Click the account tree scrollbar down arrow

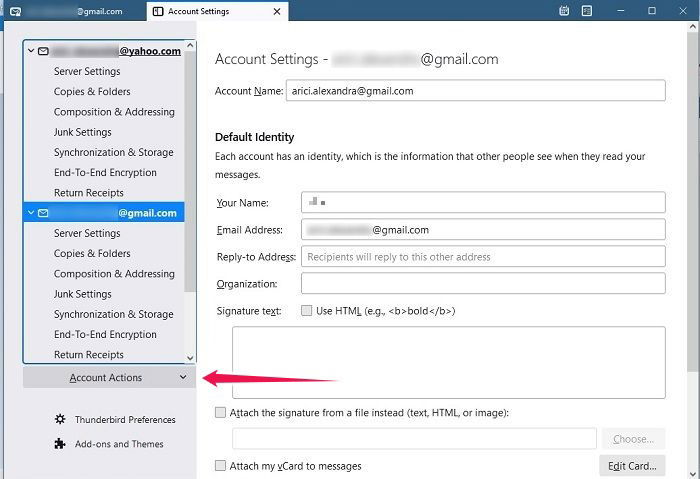190,357
